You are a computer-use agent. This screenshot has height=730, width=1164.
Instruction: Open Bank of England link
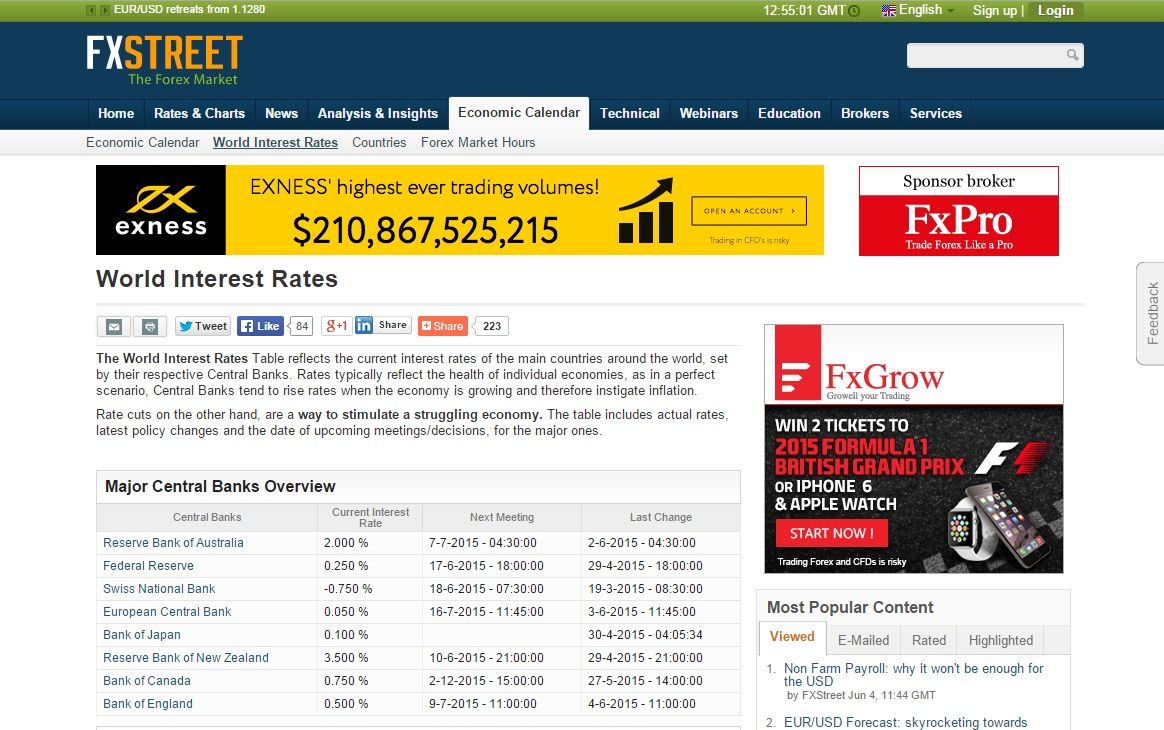(x=148, y=704)
